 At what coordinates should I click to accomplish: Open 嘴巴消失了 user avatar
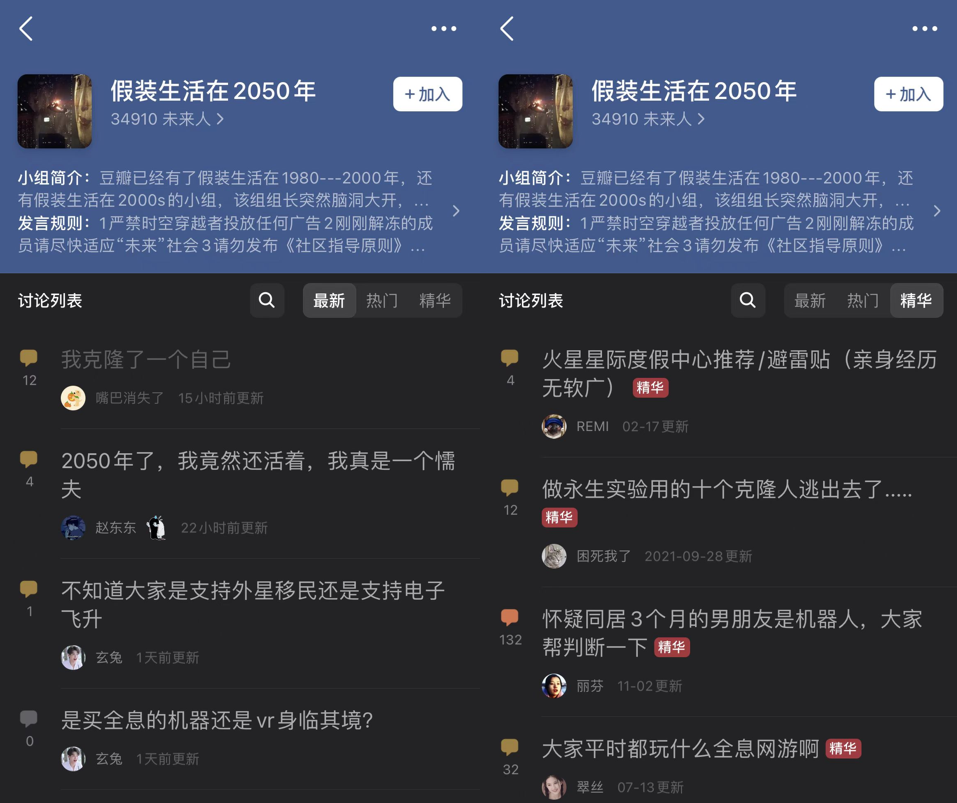pyautogui.click(x=73, y=398)
